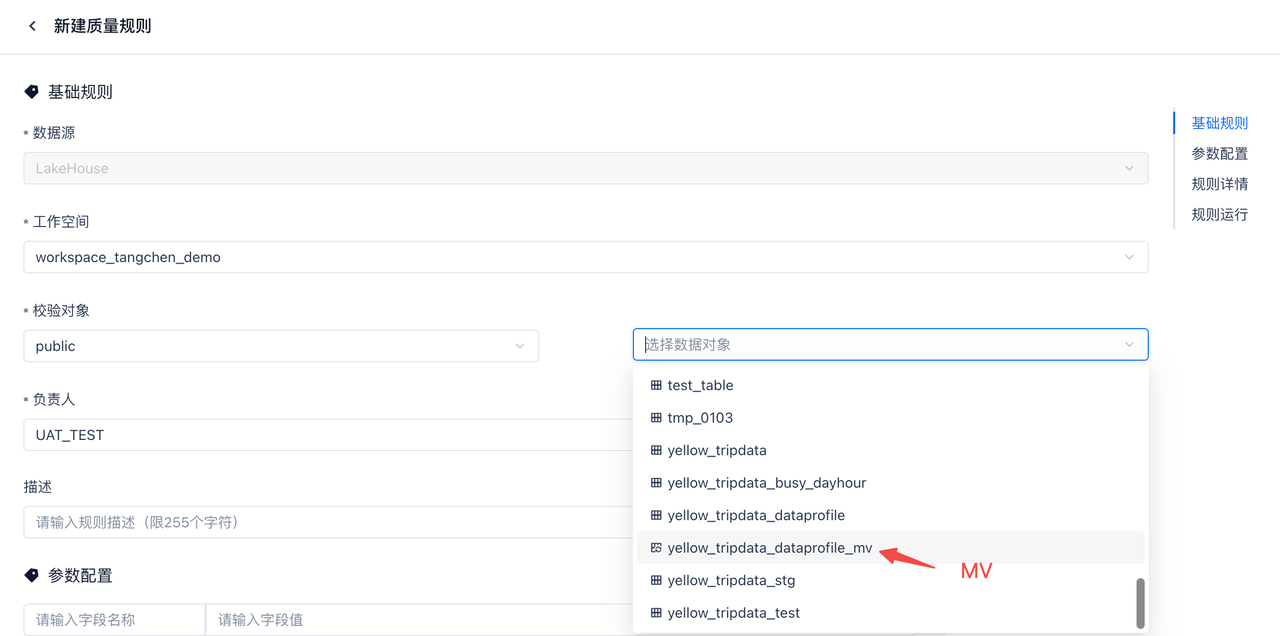Click the back arrow beside 新建质量规则
Image resolution: width=1280 pixels, height=636 pixels.
(32, 26)
